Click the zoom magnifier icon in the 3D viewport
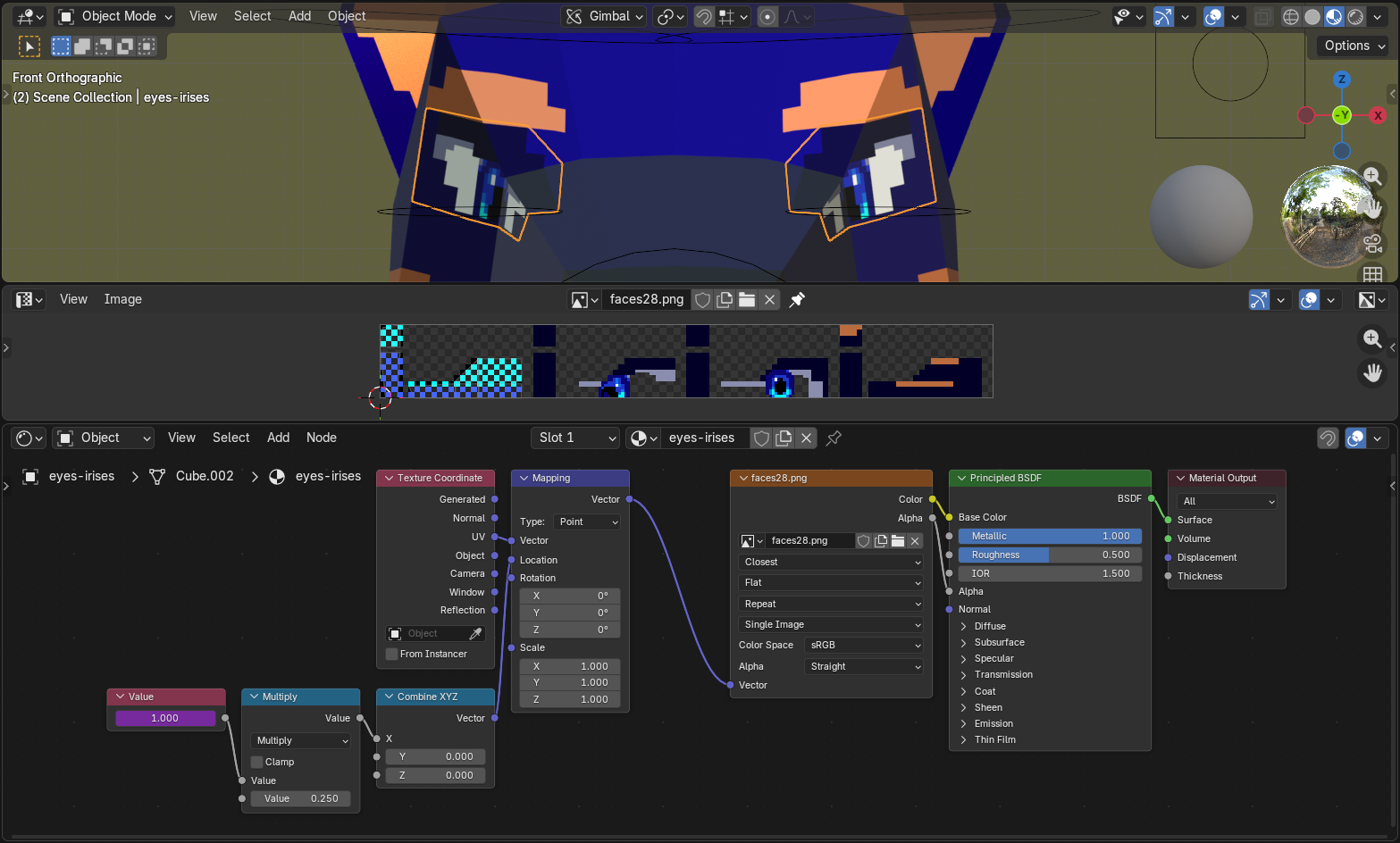The width and height of the screenshot is (1400, 843). [x=1372, y=176]
